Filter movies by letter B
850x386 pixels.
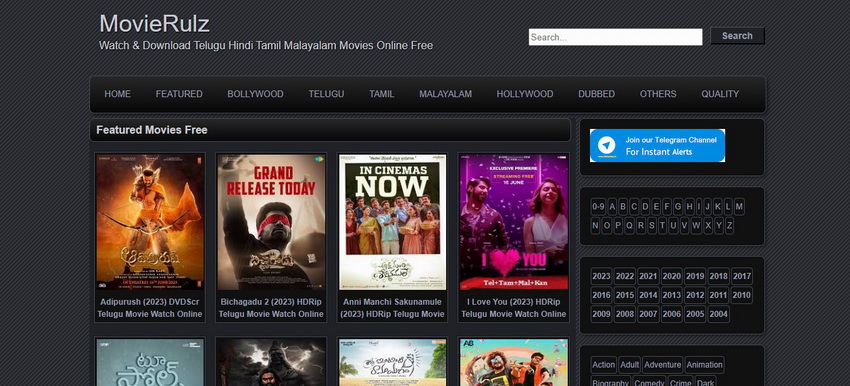pos(623,207)
